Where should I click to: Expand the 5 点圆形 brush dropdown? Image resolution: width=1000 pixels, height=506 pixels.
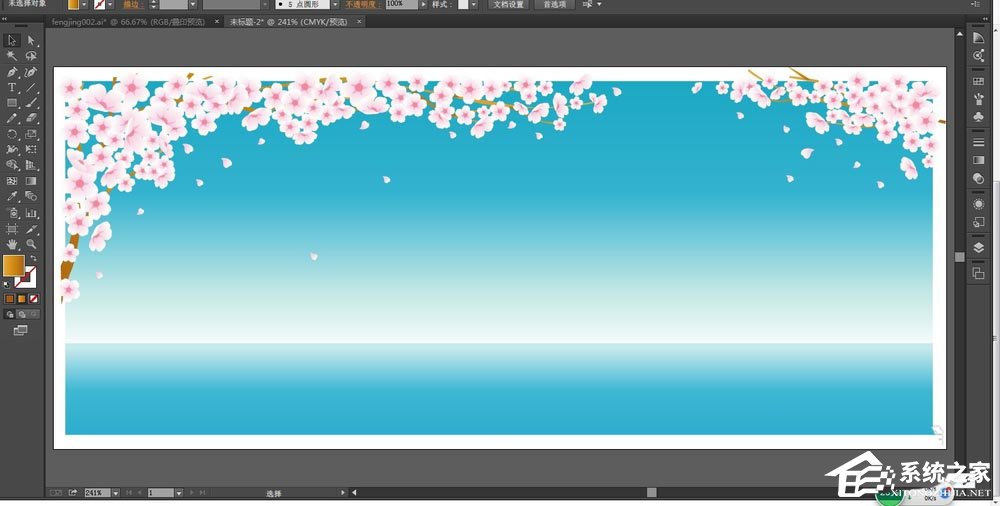click(331, 5)
